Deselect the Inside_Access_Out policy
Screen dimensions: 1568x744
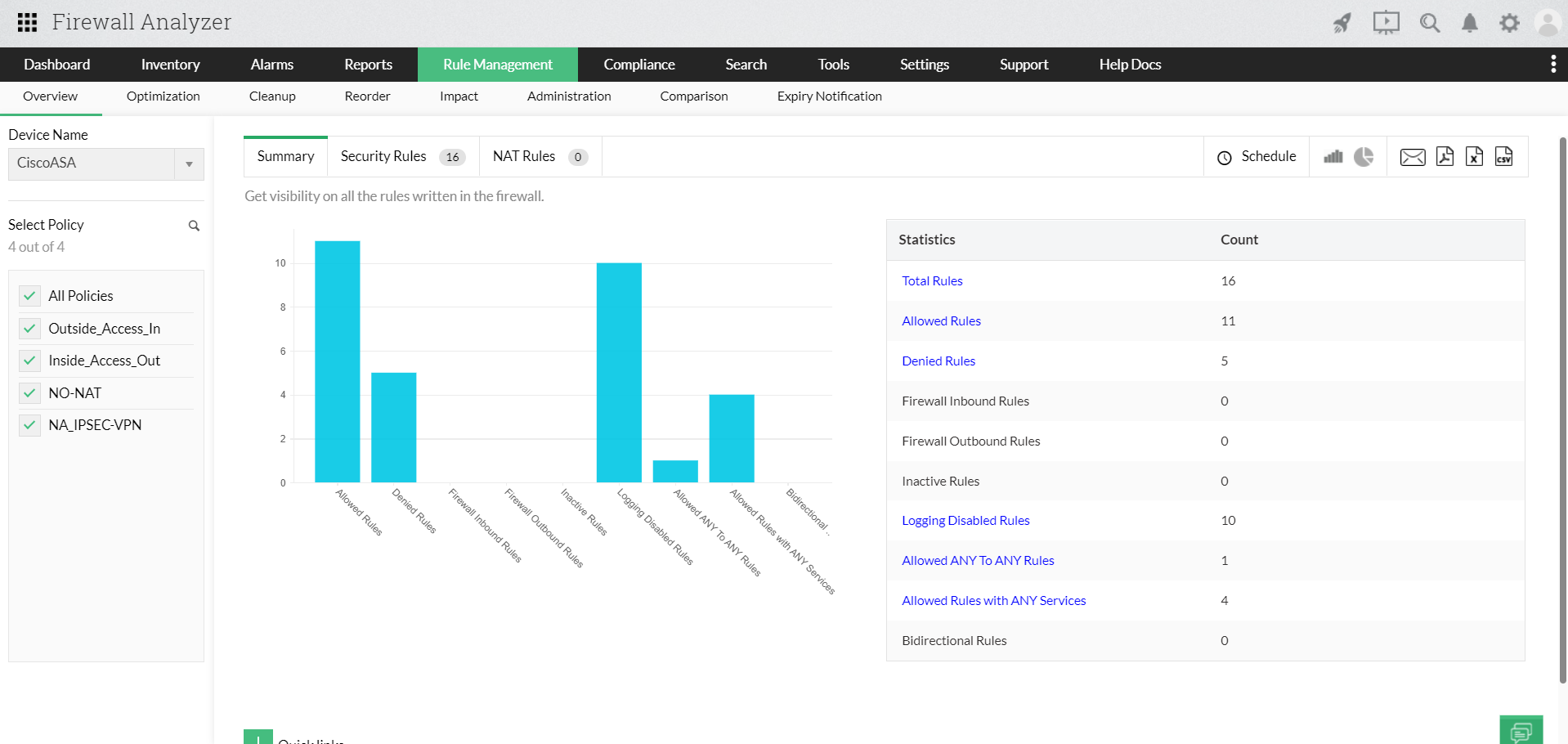pos(29,360)
